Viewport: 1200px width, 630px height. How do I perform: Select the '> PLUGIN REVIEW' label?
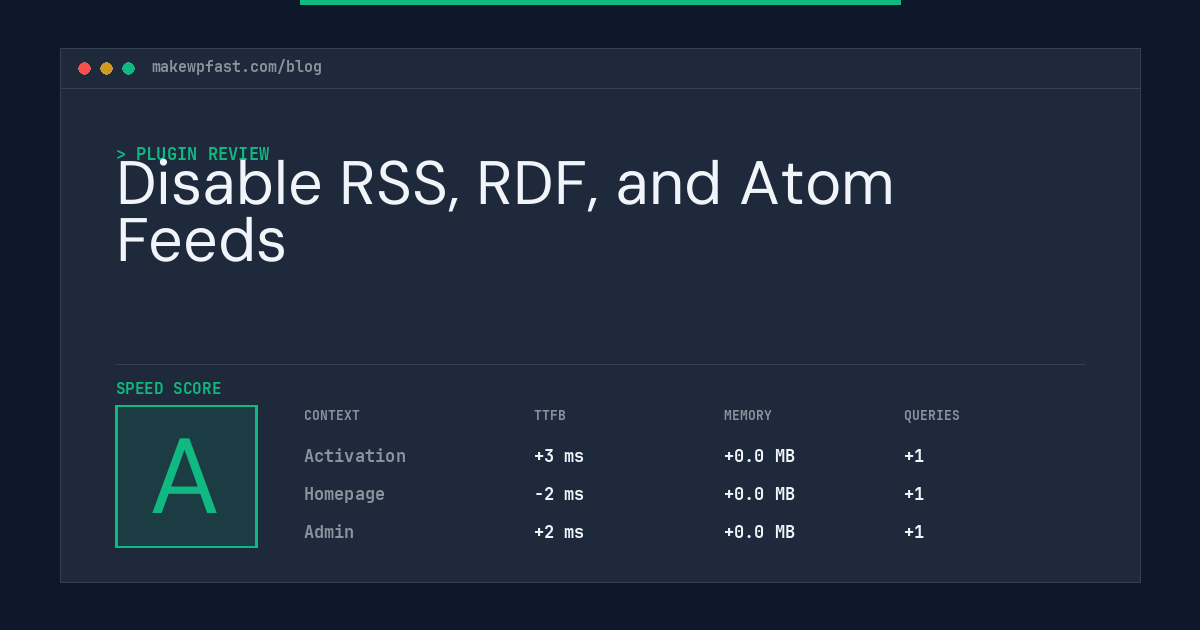pos(193,154)
